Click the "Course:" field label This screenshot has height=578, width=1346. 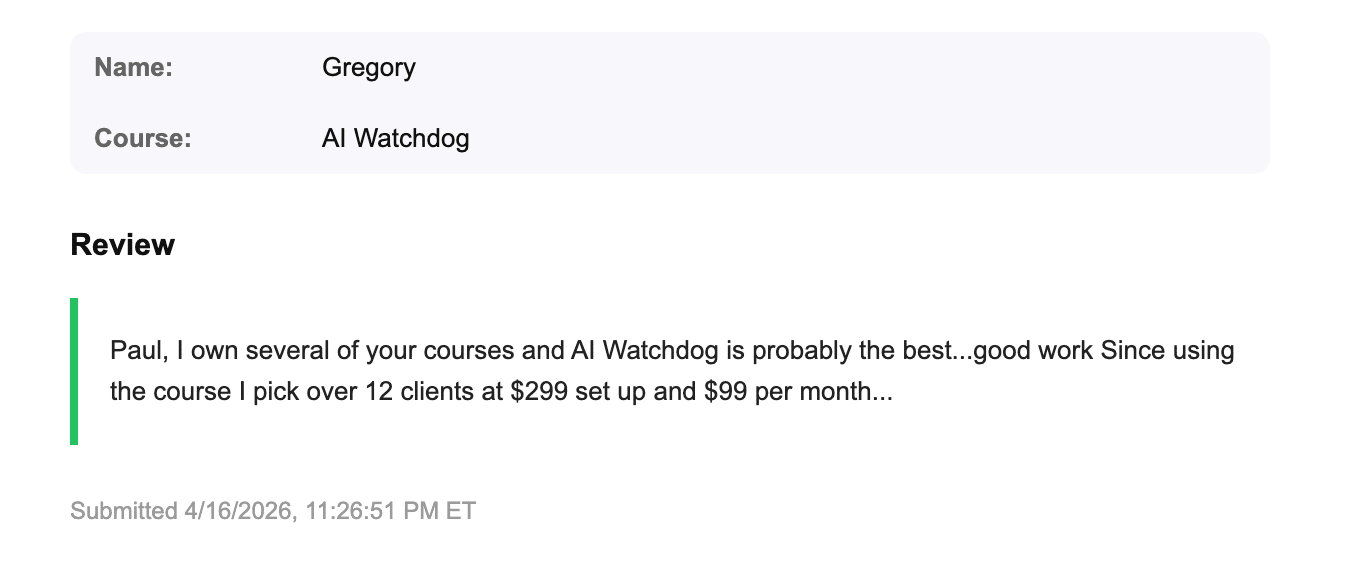(142, 138)
